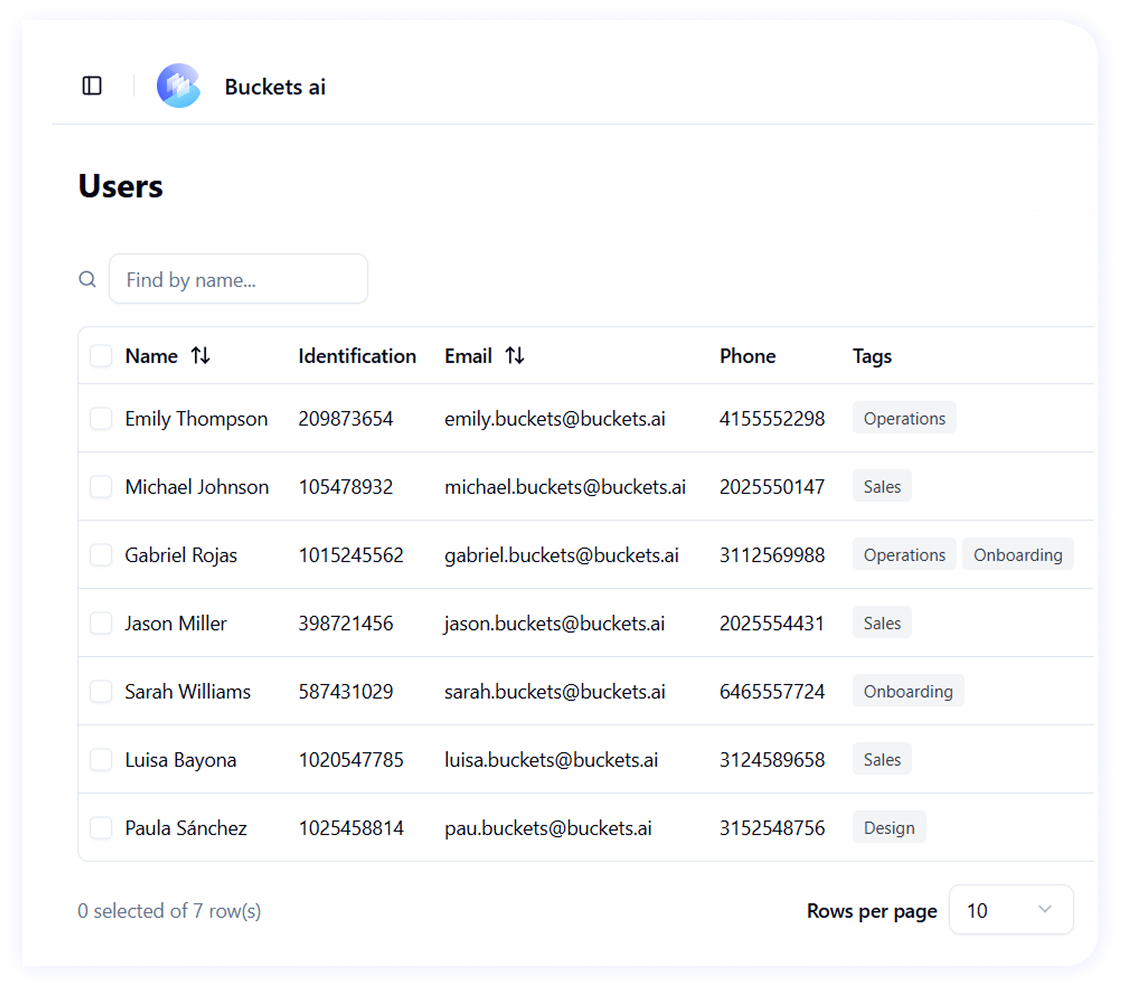Click Jason Miller's phone number 2025554431
This screenshot has width=1122, height=990.
point(772,623)
